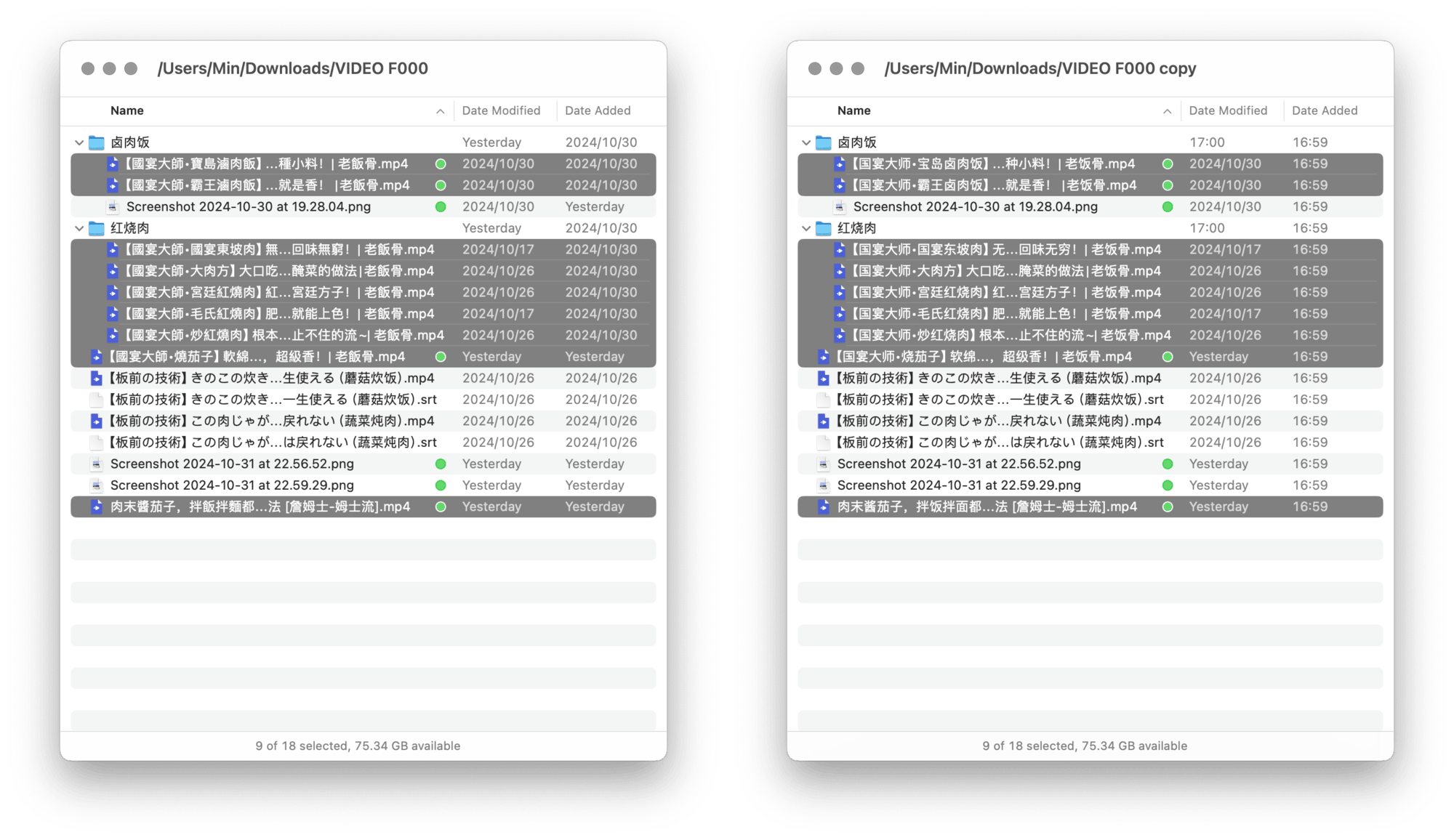1454x840 pixels.
Task: Sort by Name column in VIDEO F000 copy window
Action: (854, 110)
